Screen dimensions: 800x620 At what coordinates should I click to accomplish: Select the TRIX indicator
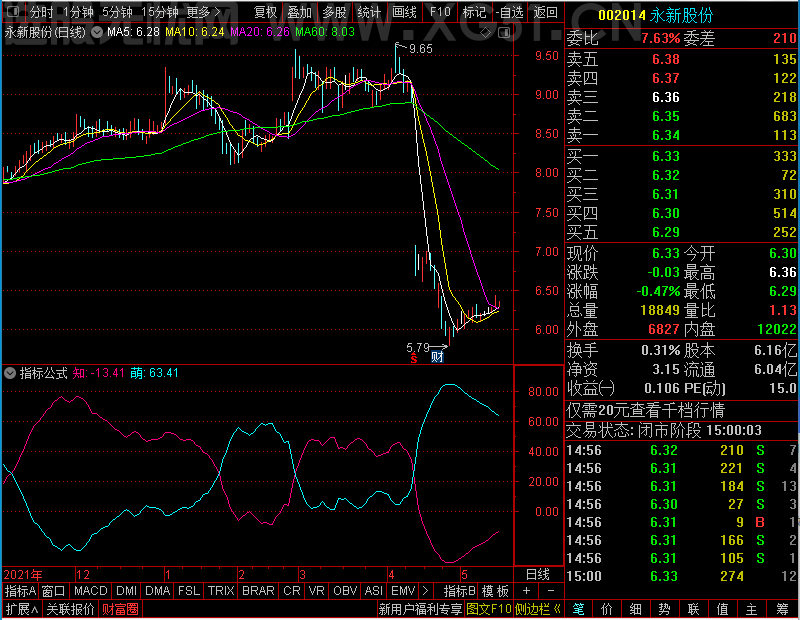click(x=221, y=591)
